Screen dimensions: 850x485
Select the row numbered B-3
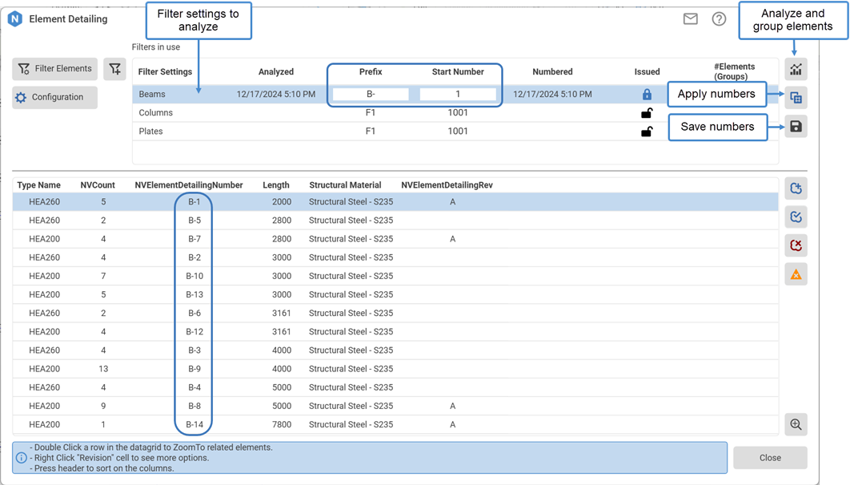point(396,350)
